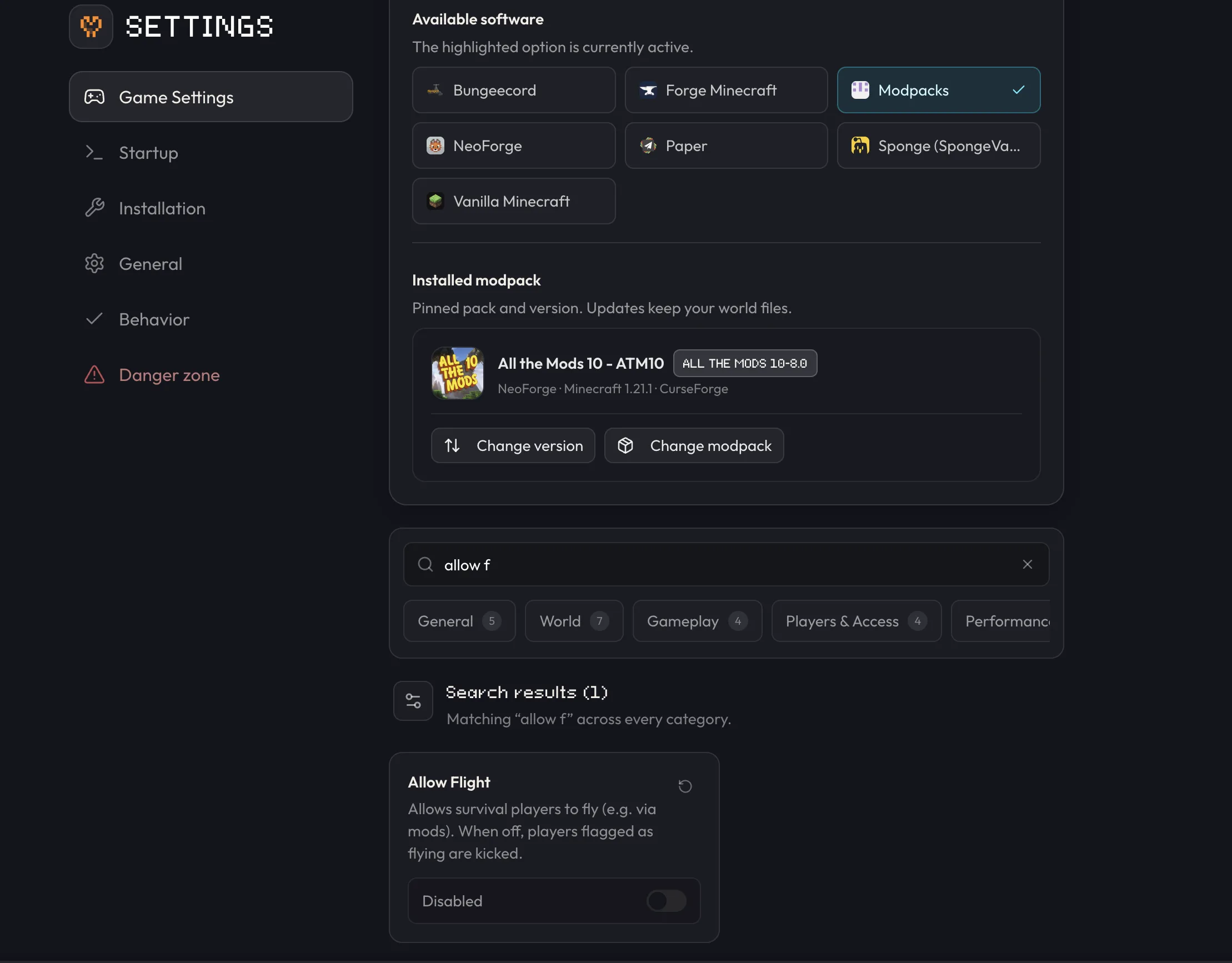Select NeoForge software option

[x=513, y=146]
